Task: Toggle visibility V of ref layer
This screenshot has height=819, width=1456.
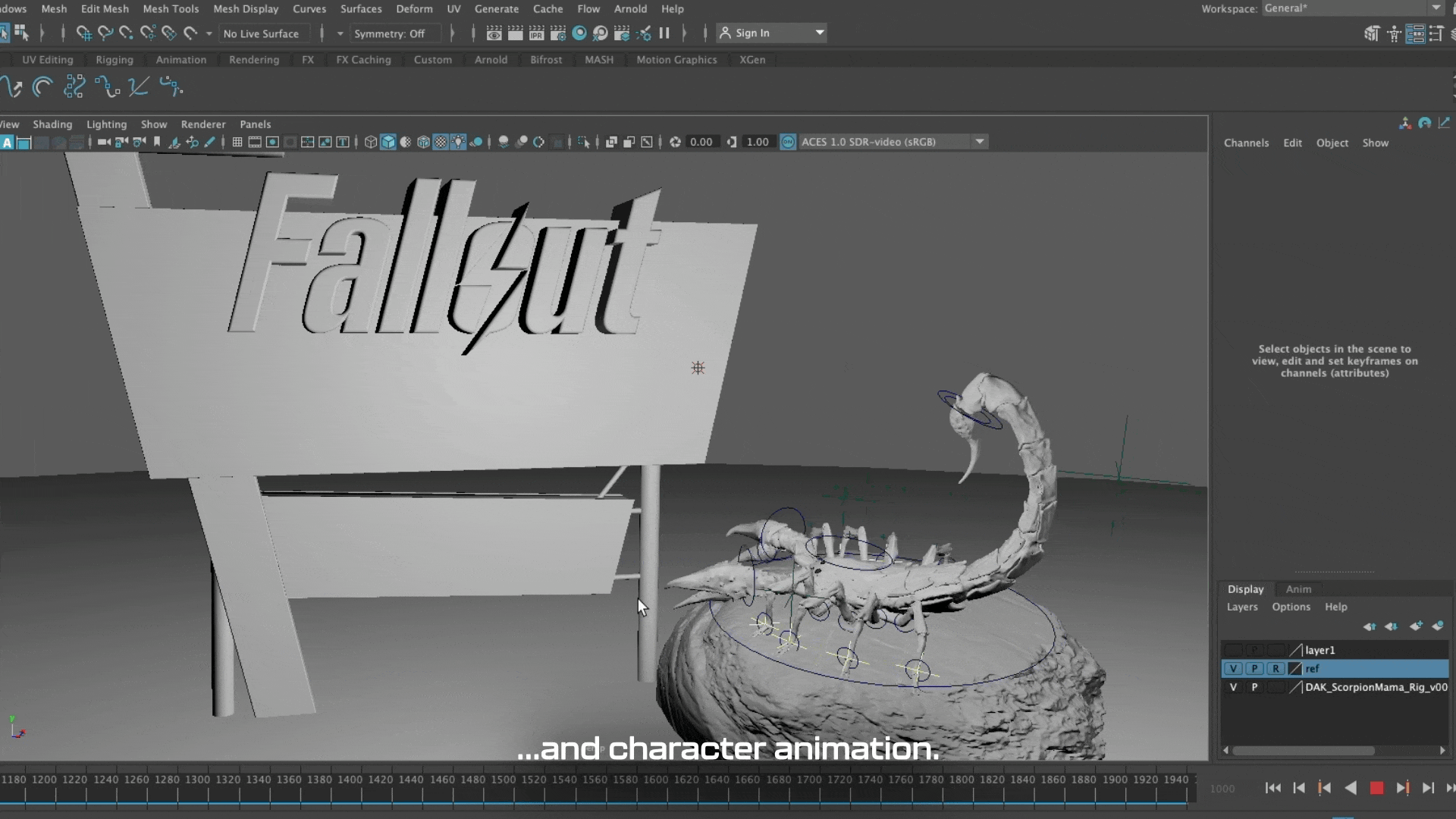Action: [x=1234, y=669]
